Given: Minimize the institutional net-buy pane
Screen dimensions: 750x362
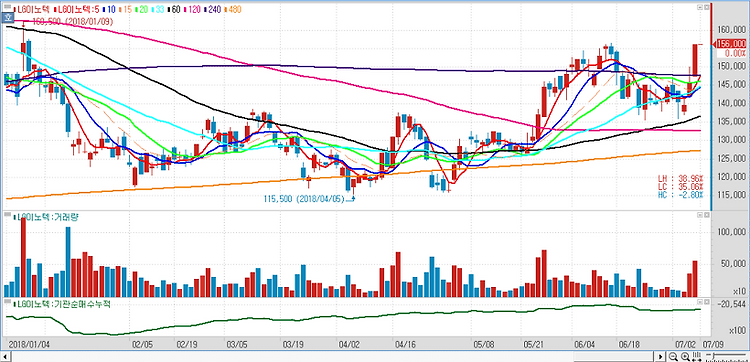Looking at the screenshot, I should coord(699,303).
